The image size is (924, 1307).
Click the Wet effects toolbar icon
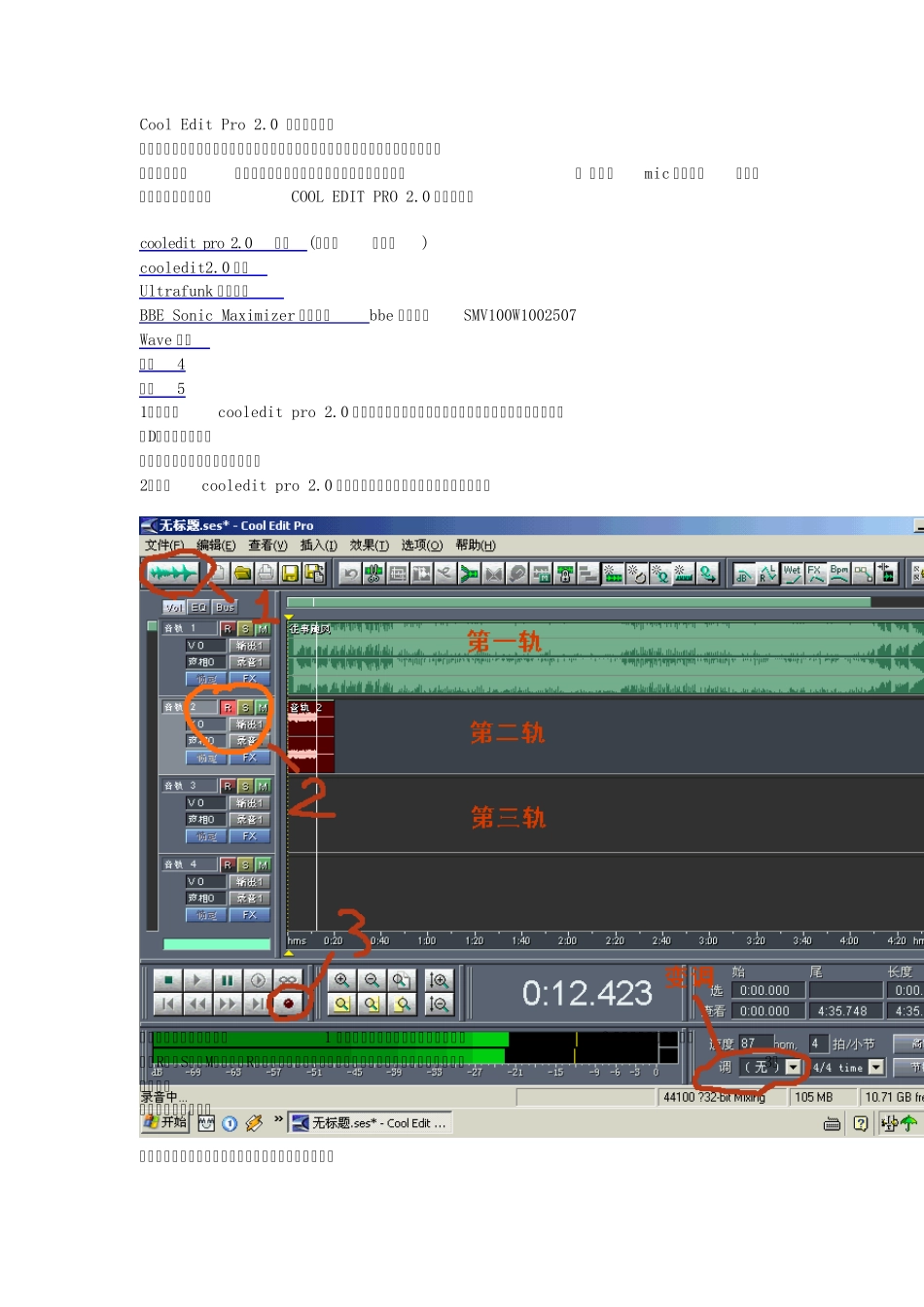click(x=792, y=574)
